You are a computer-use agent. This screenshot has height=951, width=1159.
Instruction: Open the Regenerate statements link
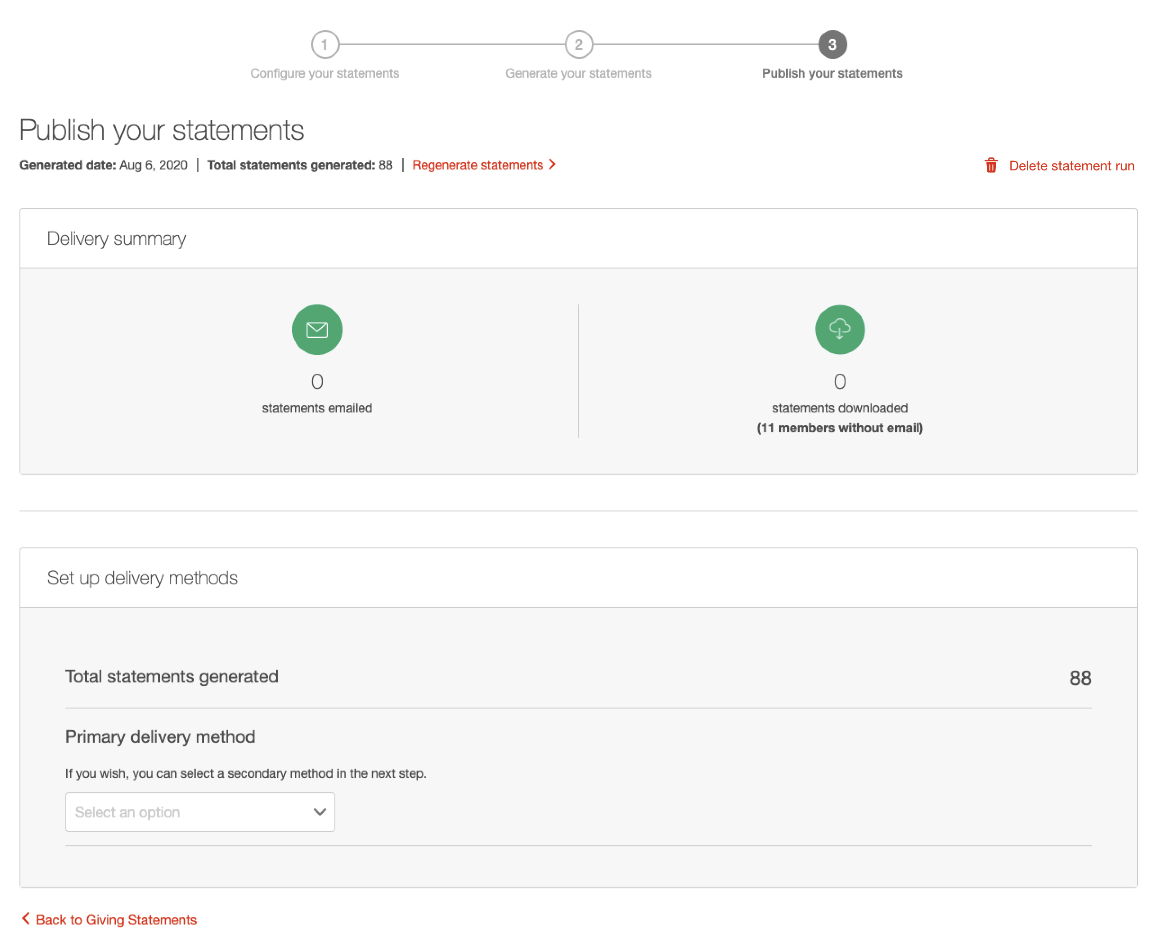[x=477, y=165]
